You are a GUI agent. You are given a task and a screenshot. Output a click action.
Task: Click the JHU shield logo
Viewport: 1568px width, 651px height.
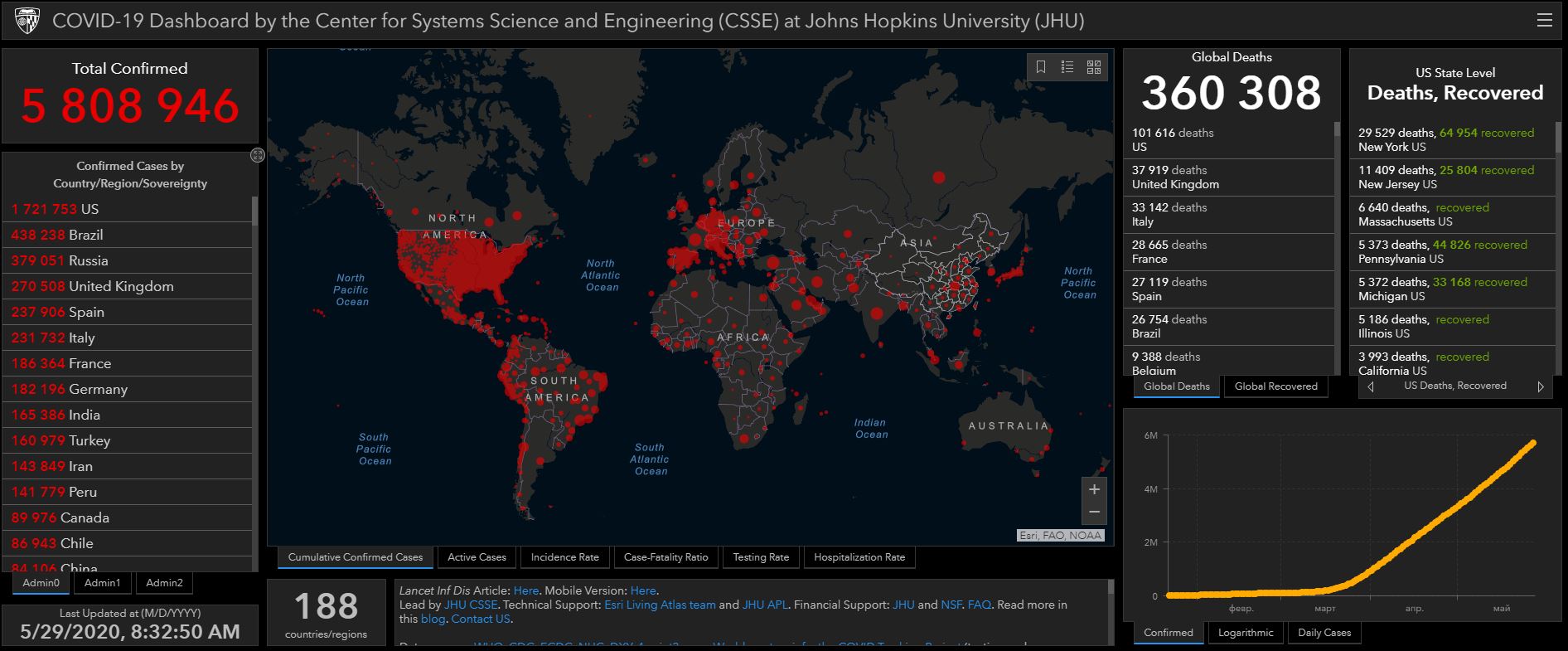click(27, 21)
